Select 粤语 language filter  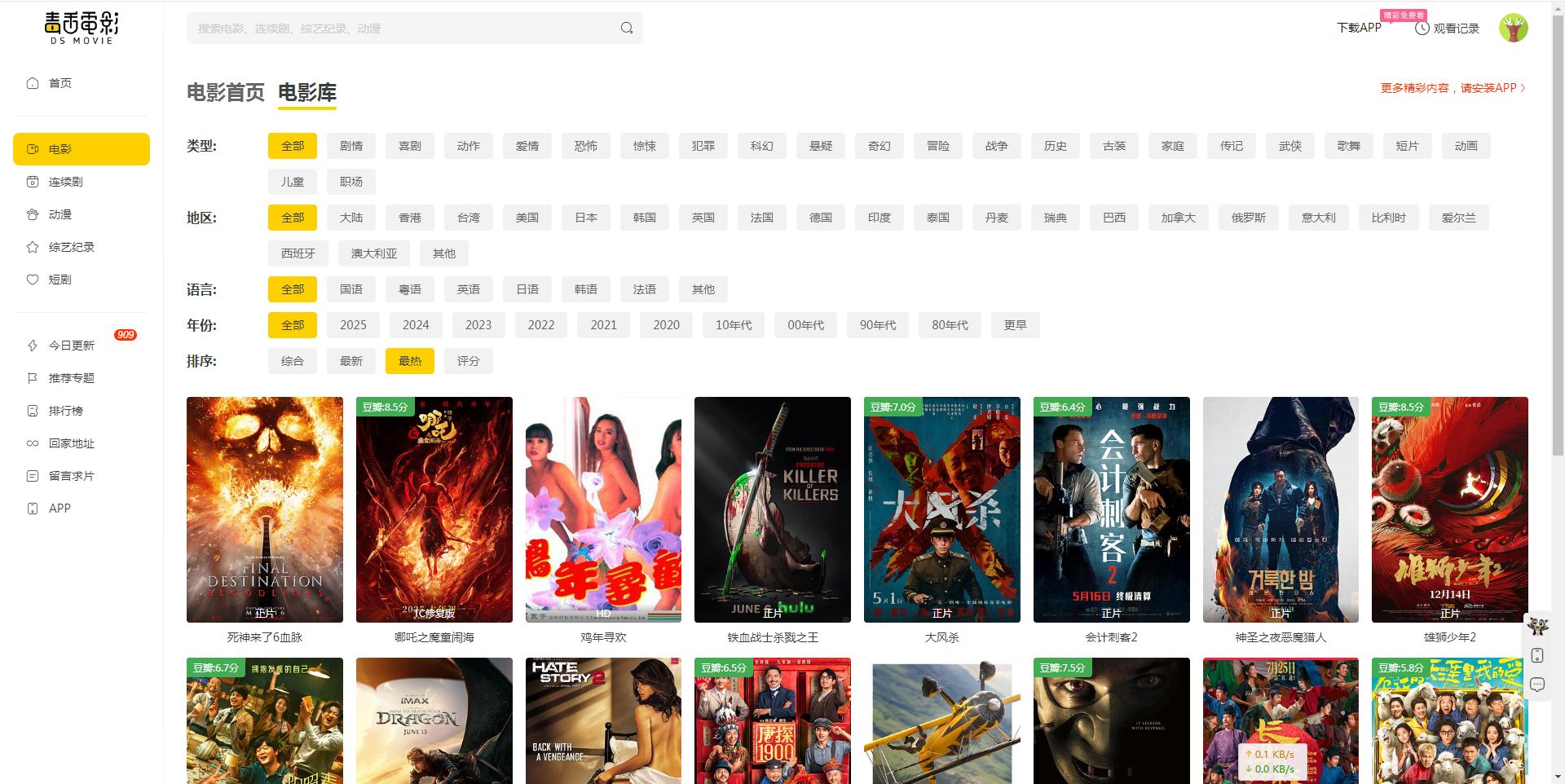[410, 289]
